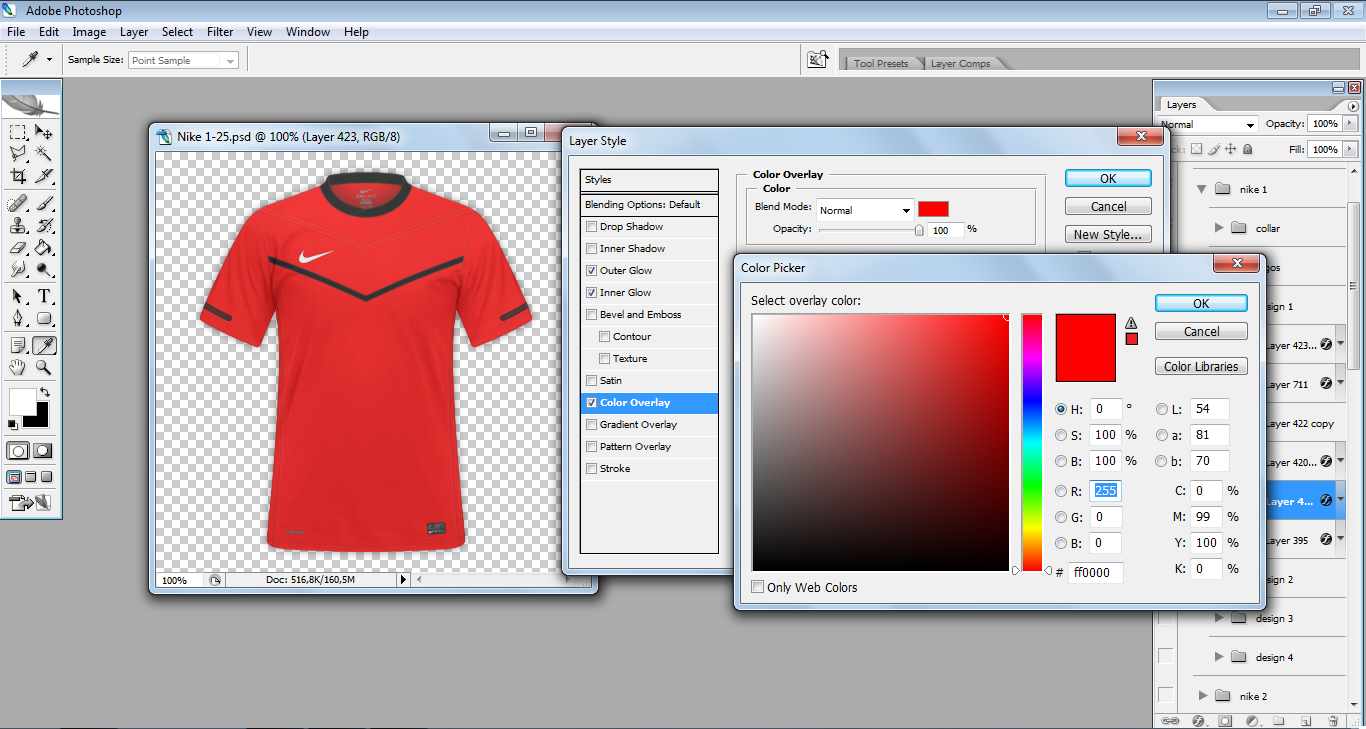Expand the nike 2 group

pos(1203,696)
